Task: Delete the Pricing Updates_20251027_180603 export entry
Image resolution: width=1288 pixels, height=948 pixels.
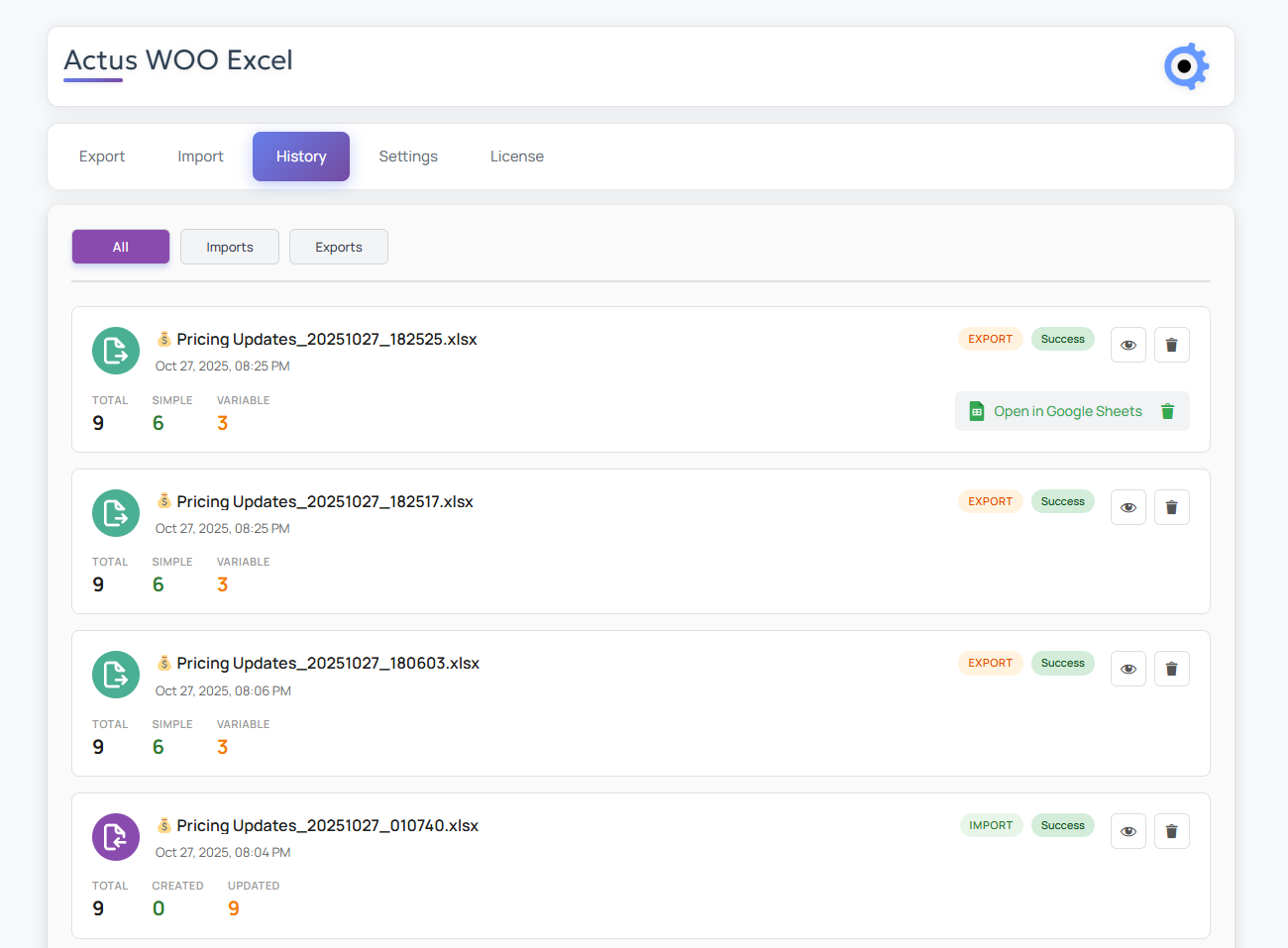Action: 1171,668
